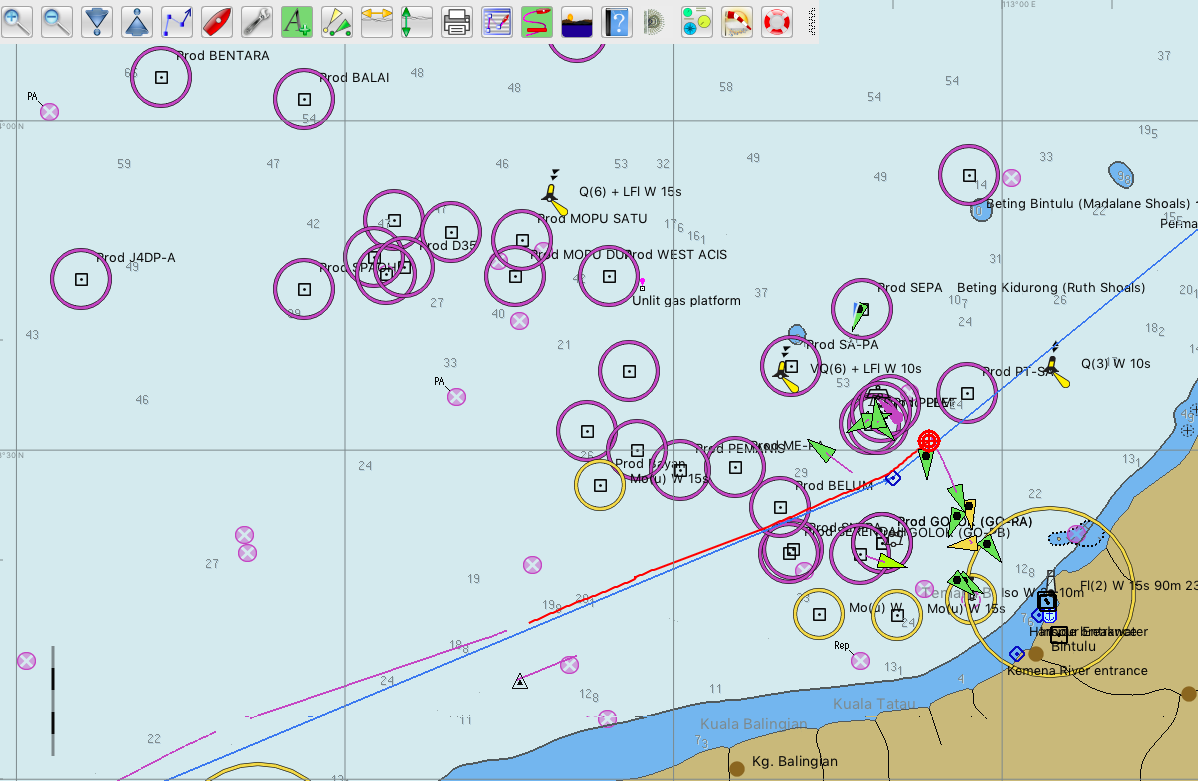1198x781 pixels.
Task: Click the chart scale bar at left
Action: point(53,701)
